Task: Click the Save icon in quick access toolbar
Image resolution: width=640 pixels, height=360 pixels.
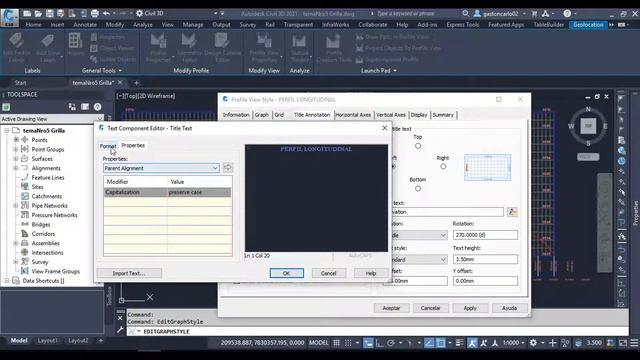Action: [x=49, y=13]
